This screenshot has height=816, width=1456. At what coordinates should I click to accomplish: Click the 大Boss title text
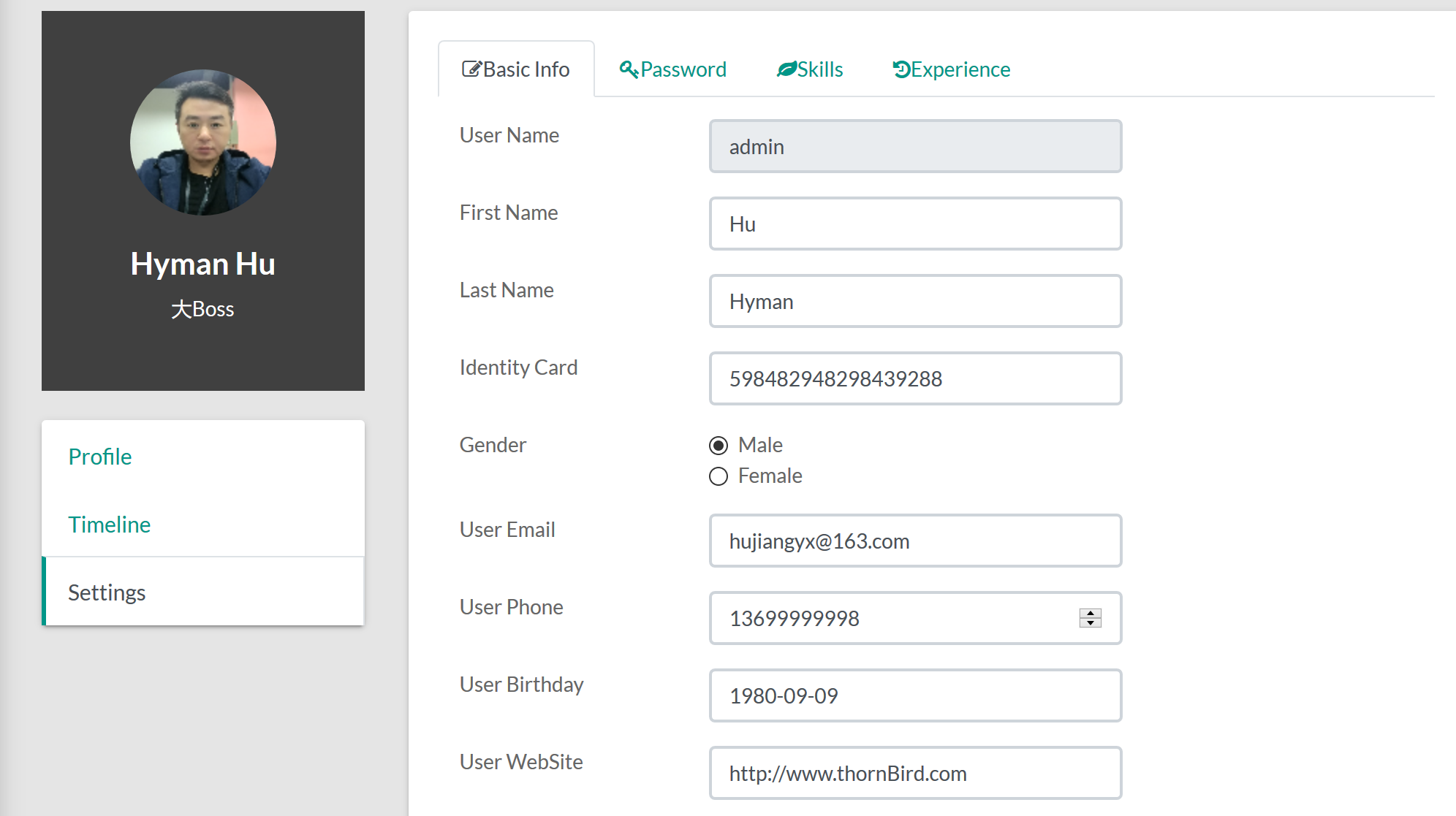(x=202, y=309)
